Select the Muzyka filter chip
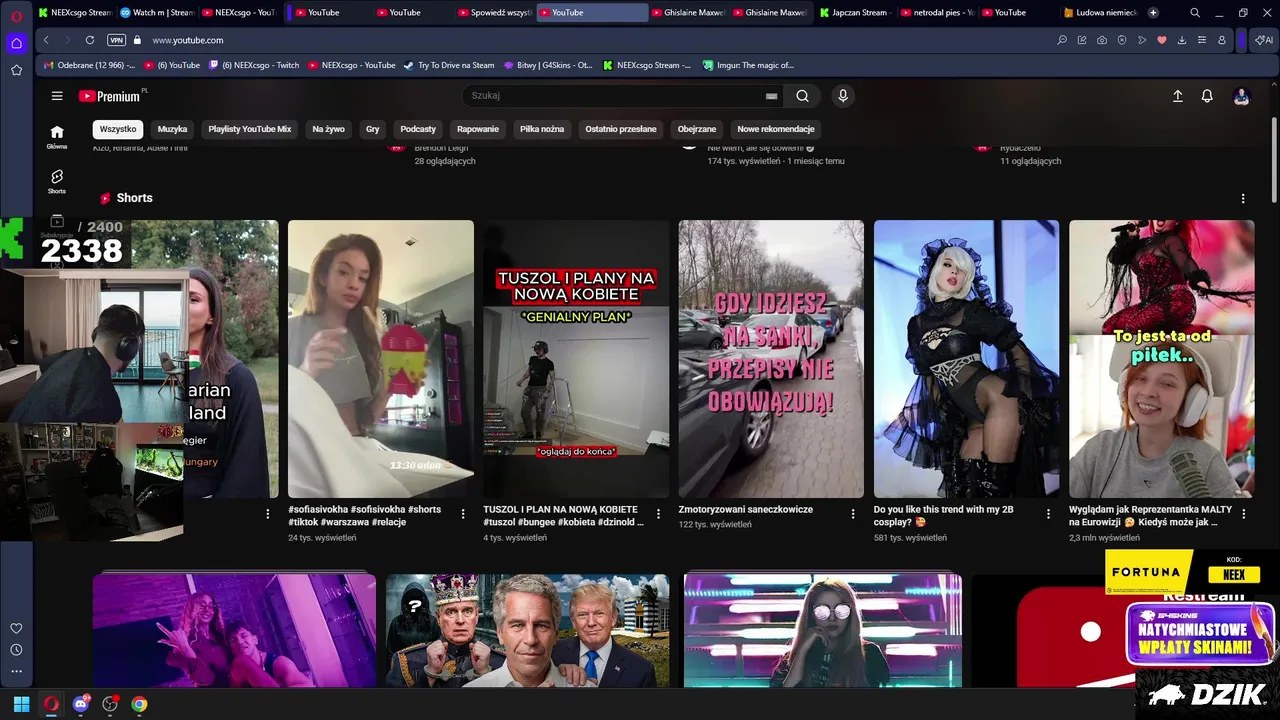The height and width of the screenshot is (720, 1280). coord(172,129)
